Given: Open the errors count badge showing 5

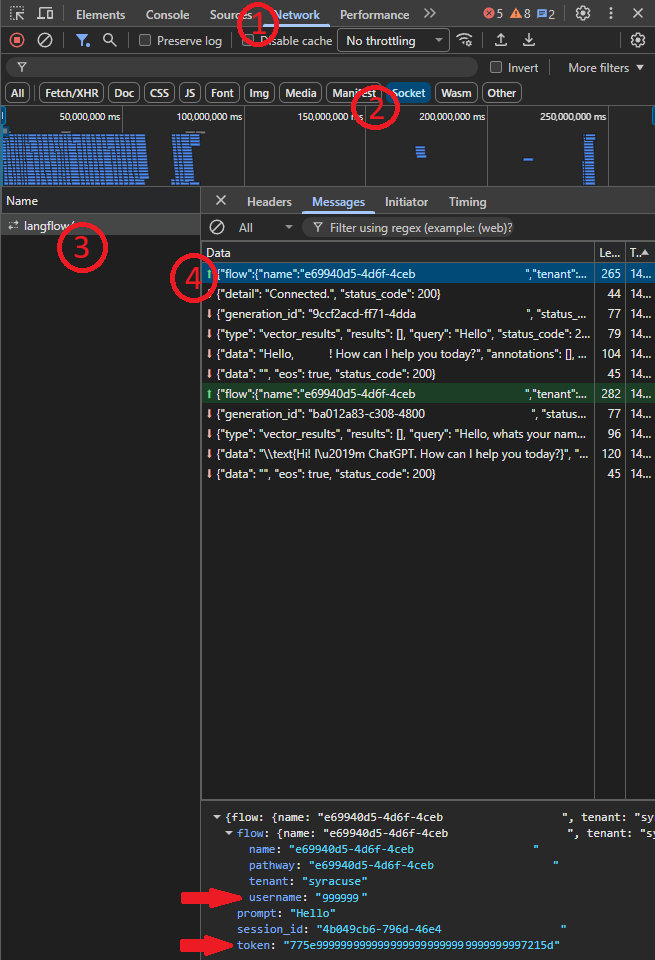Looking at the screenshot, I should tap(493, 13).
